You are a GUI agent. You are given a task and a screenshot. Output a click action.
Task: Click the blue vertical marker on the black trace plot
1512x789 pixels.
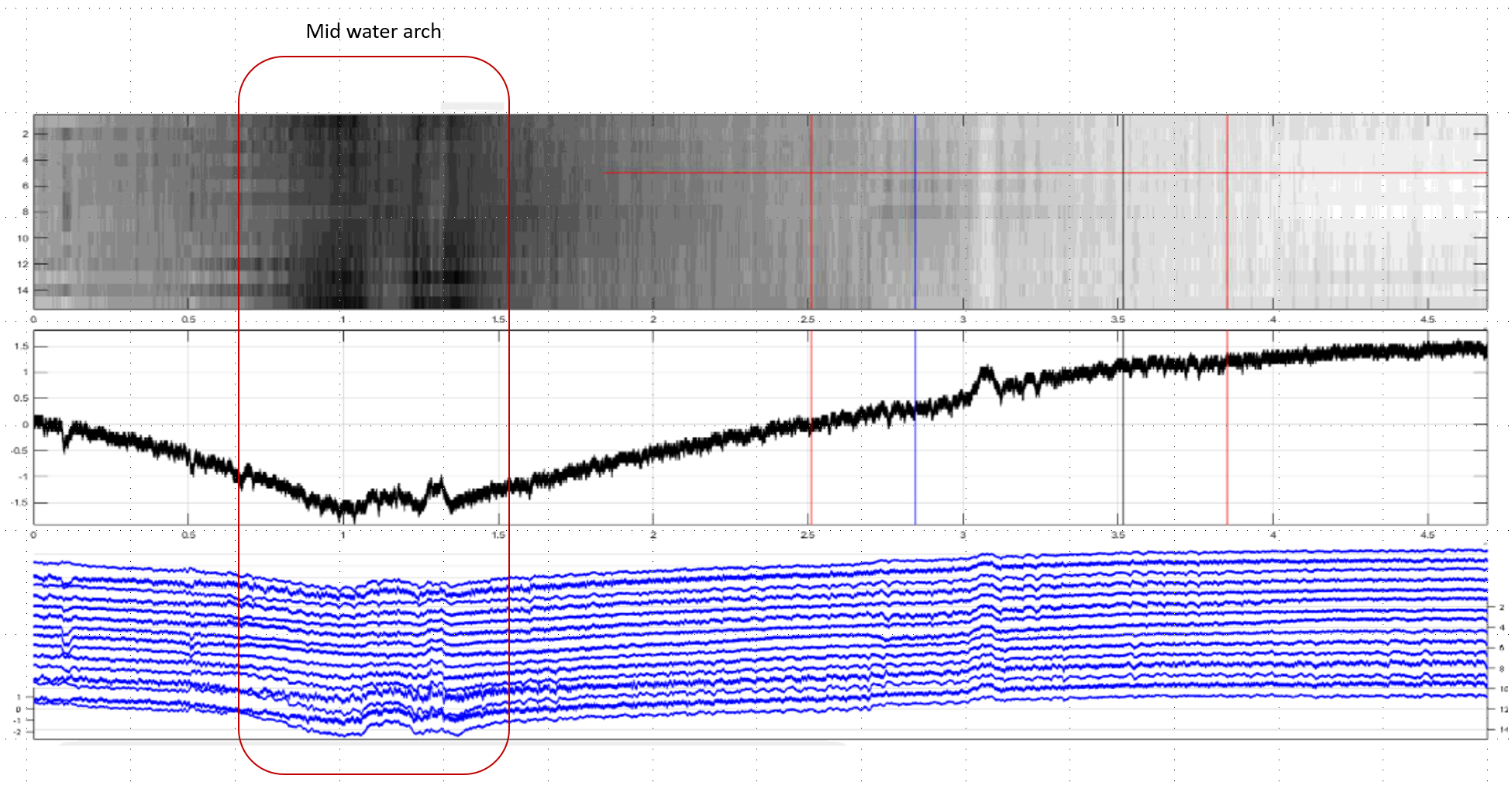tap(915, 465)
